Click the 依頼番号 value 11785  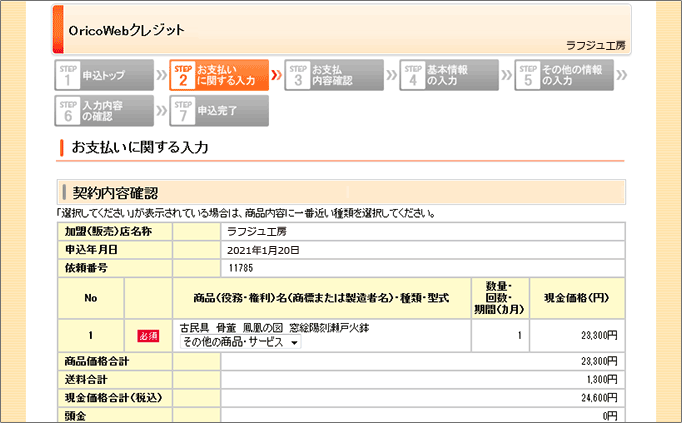[x=241, y=268]
